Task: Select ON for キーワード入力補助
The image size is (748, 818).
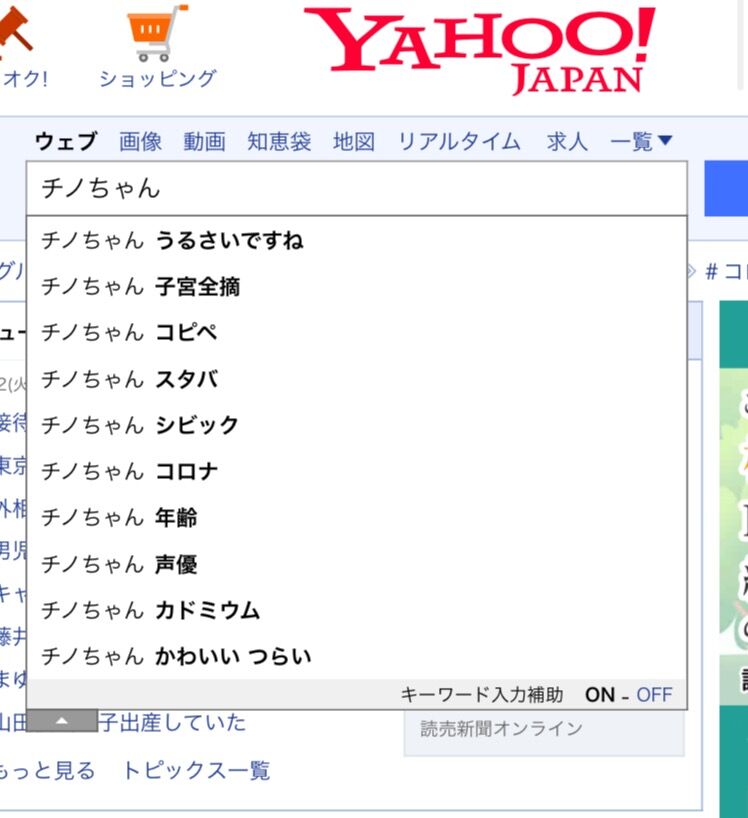Action: click(600, 695)
